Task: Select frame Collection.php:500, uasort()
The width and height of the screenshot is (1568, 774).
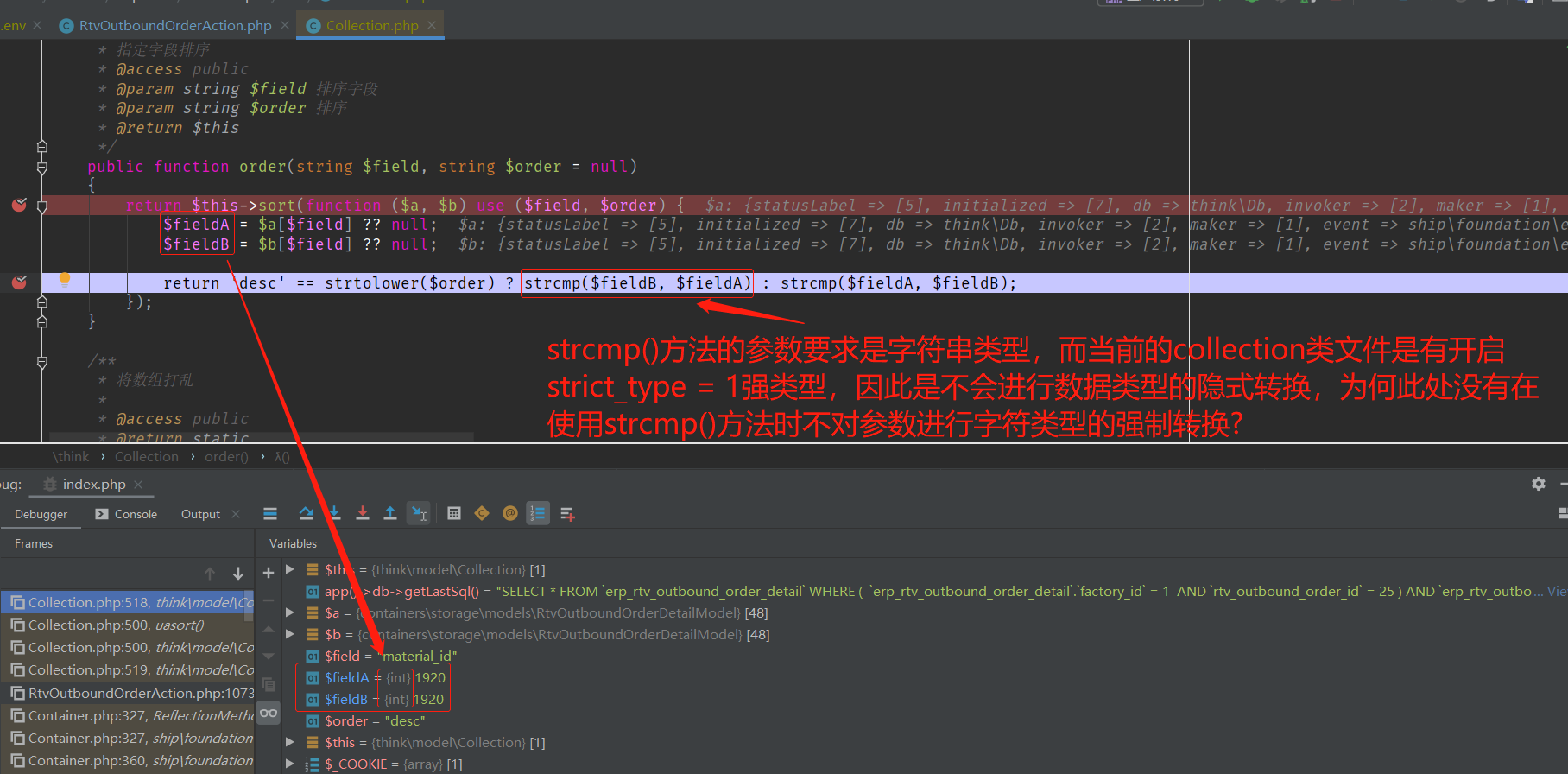Action: point(127,625)
